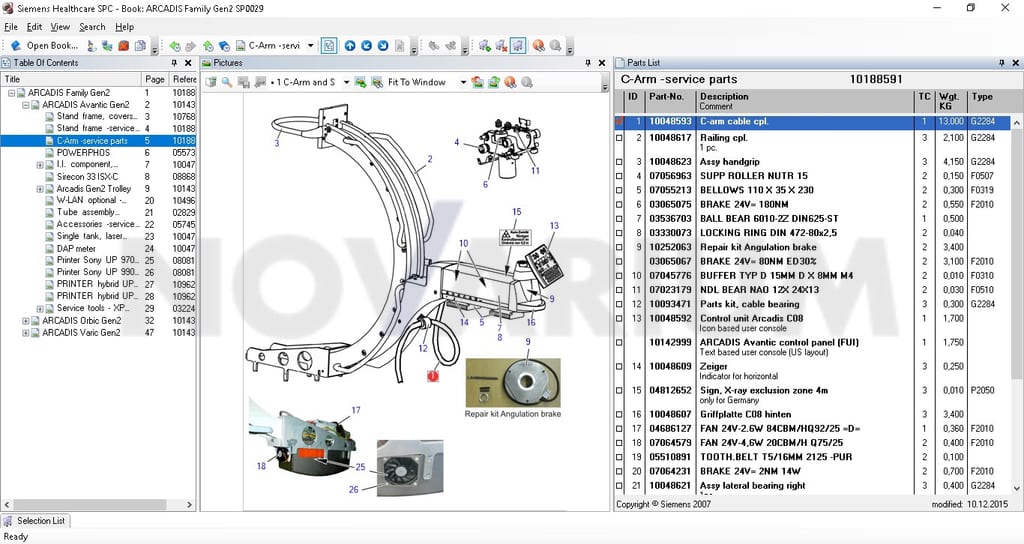
Task: Select the POWERPHOS entry in the tree
Action: point(83,153)
